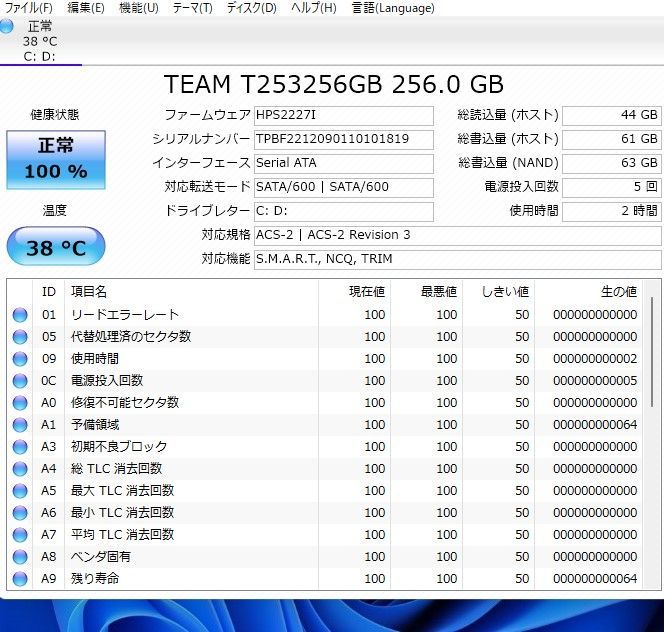Open the ディスク(D) menu
This screenshot has height=632, width=664.
click(x=252, y=8)
